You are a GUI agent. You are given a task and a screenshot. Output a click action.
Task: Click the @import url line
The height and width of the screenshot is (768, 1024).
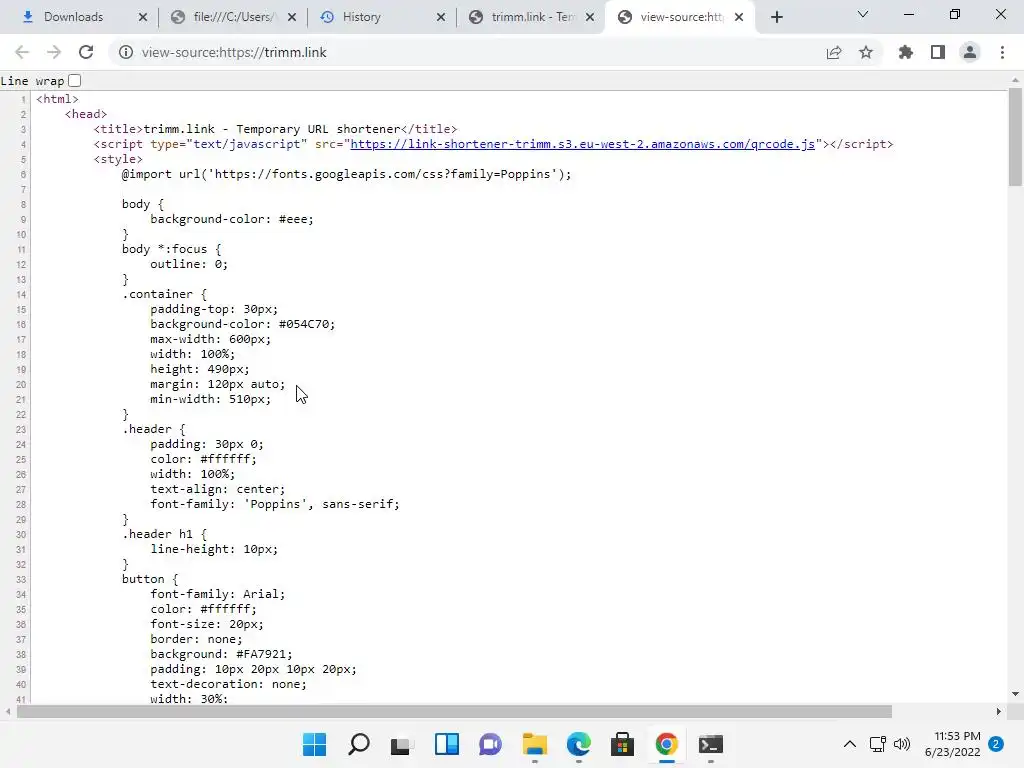346,174
